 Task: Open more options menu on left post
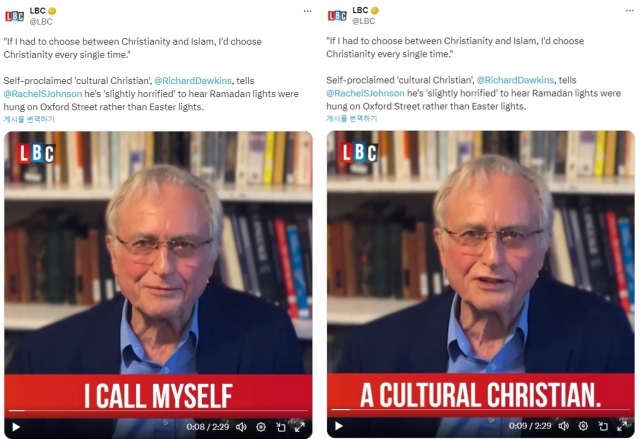coord(307,11)
